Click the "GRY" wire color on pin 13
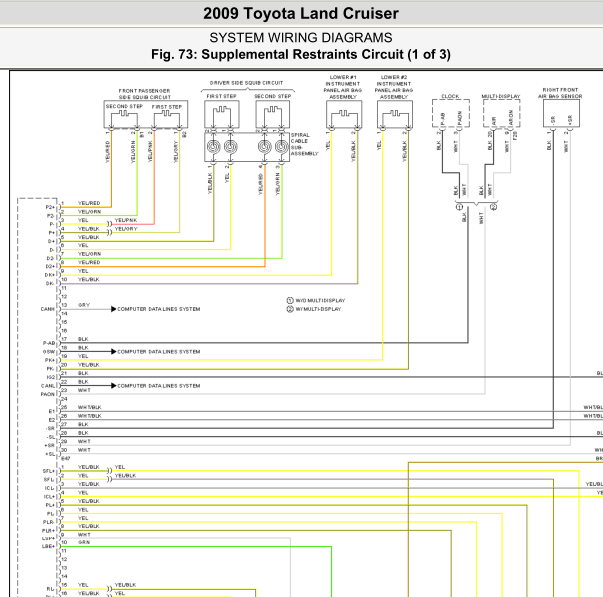The width and height of the screenshot is (603, 597). point(84,305)
